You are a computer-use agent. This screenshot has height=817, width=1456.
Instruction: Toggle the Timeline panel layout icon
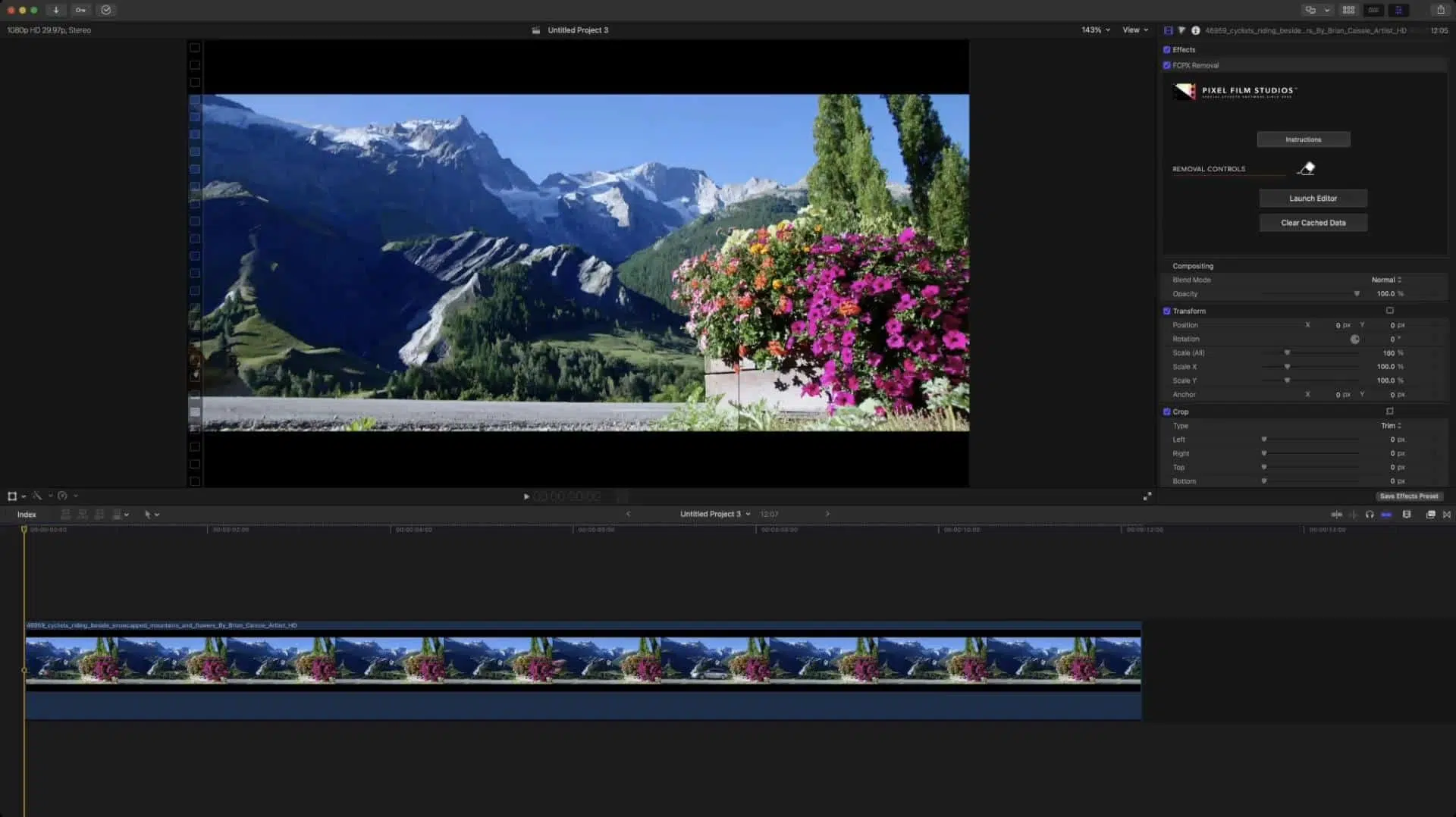point(1373,10)
